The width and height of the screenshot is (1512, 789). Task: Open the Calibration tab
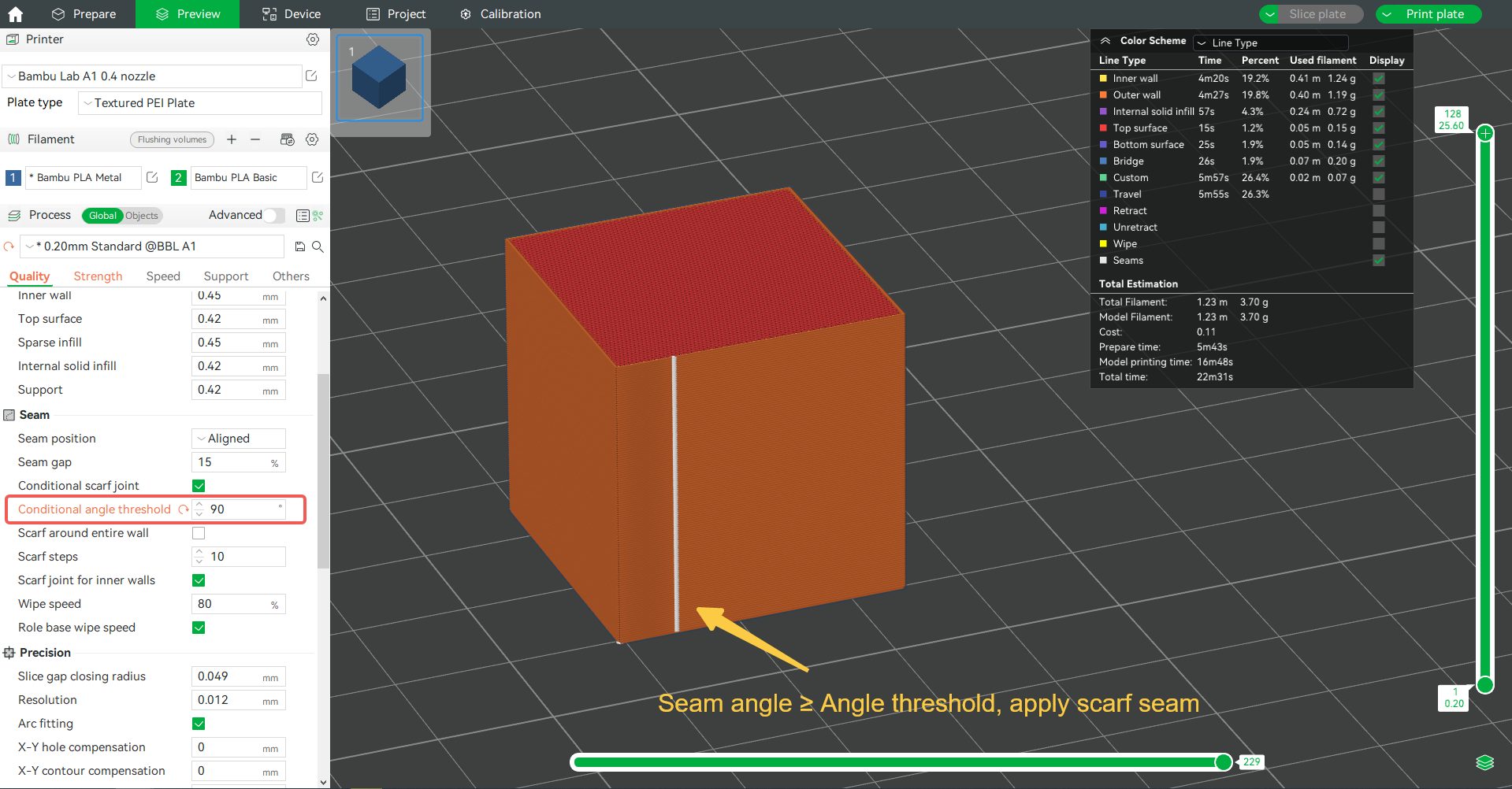500,14
